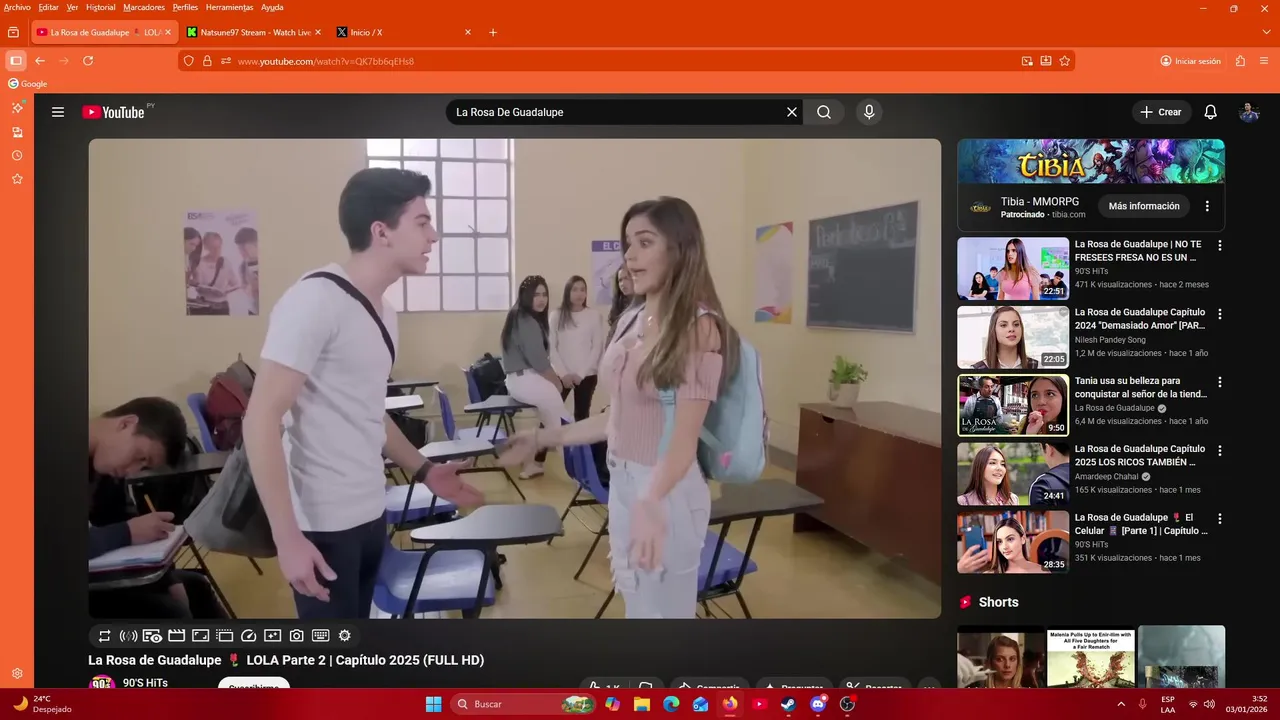This screenshot has width=1280, height=720.
Task: Open the pop-up player window icon
Action: pos(224,635)
